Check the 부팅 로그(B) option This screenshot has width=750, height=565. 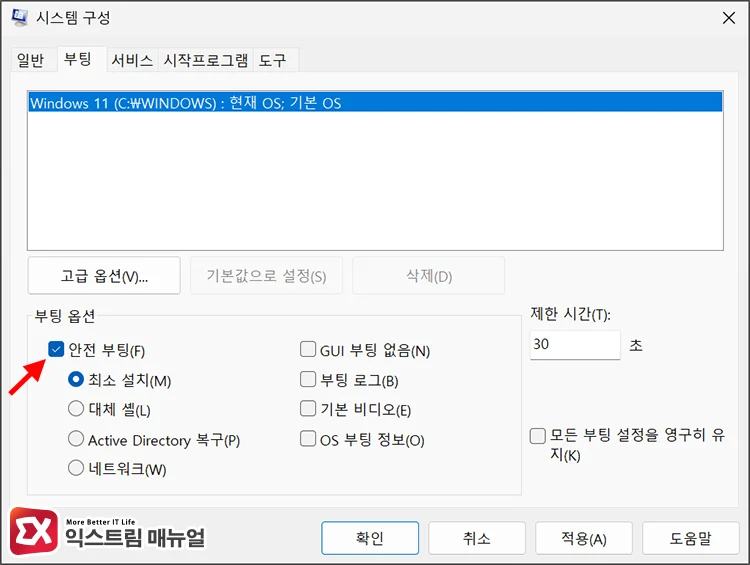[x=308, y=379]
